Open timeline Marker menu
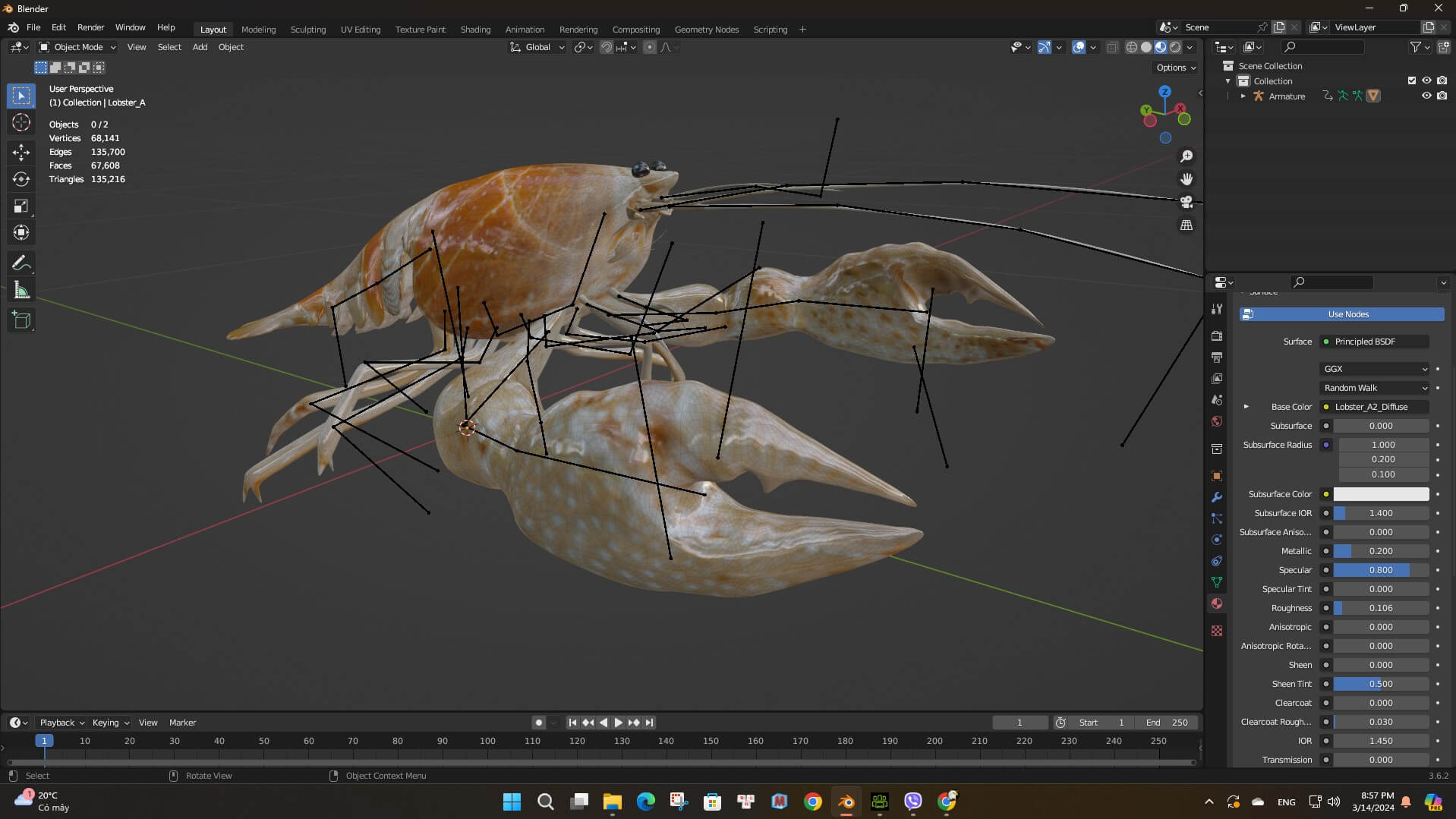Screen dimensions: 1456x819 point(182,723)
